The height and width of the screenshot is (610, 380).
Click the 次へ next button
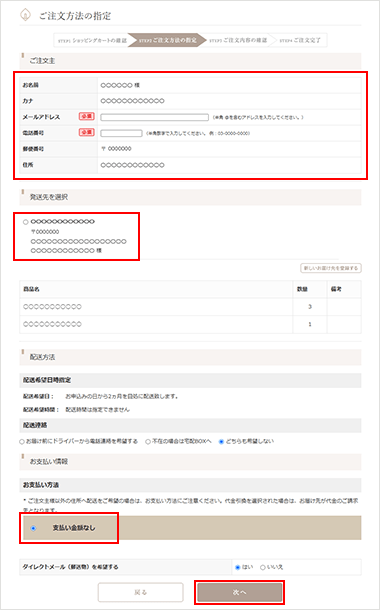point(239,592)
